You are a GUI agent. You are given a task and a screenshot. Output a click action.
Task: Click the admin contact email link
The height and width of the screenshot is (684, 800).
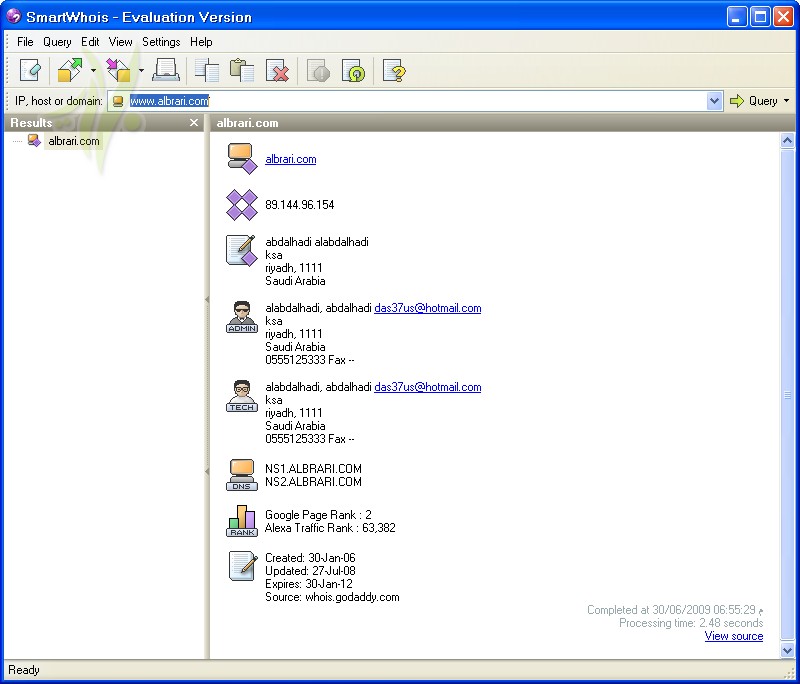(x=428, y=308)
